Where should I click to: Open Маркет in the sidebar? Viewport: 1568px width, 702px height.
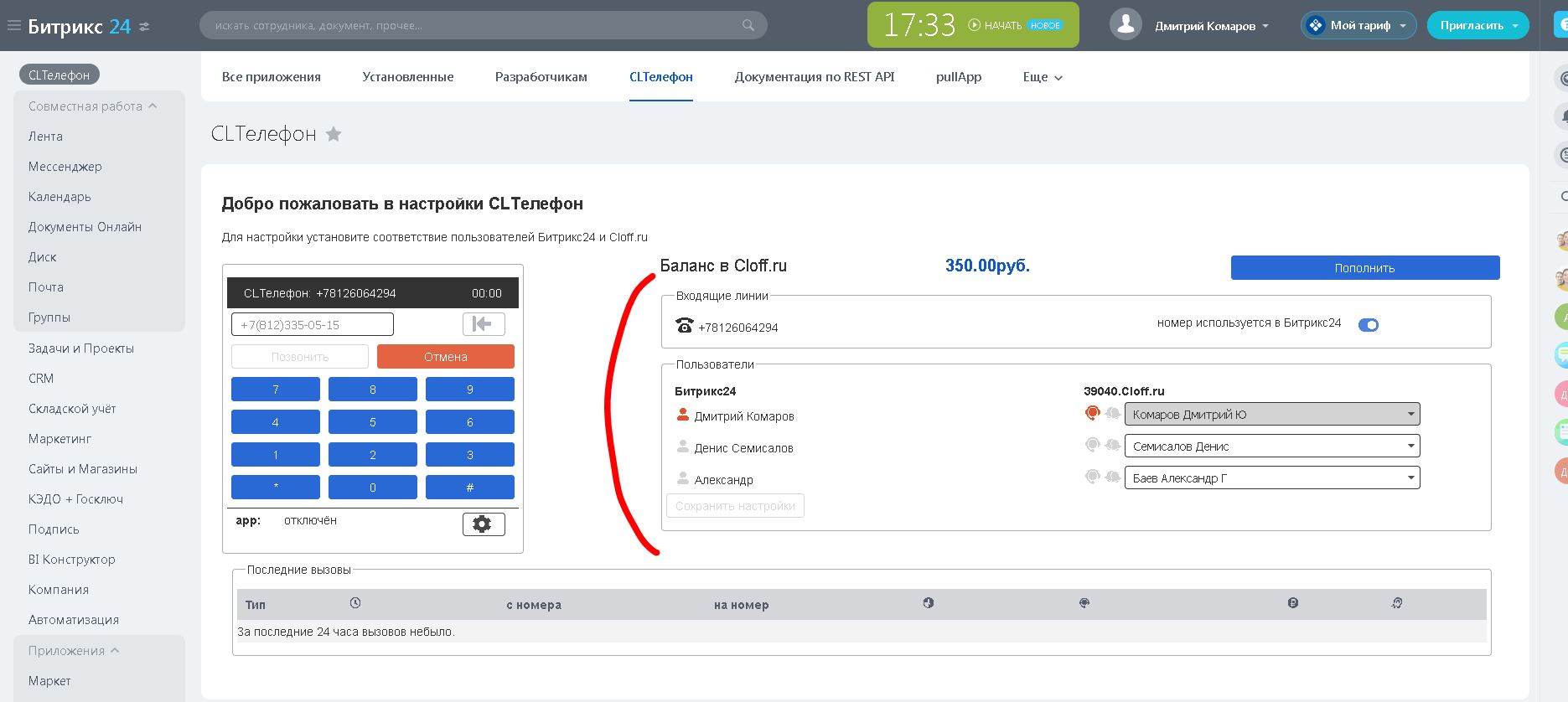click(49, 681)
